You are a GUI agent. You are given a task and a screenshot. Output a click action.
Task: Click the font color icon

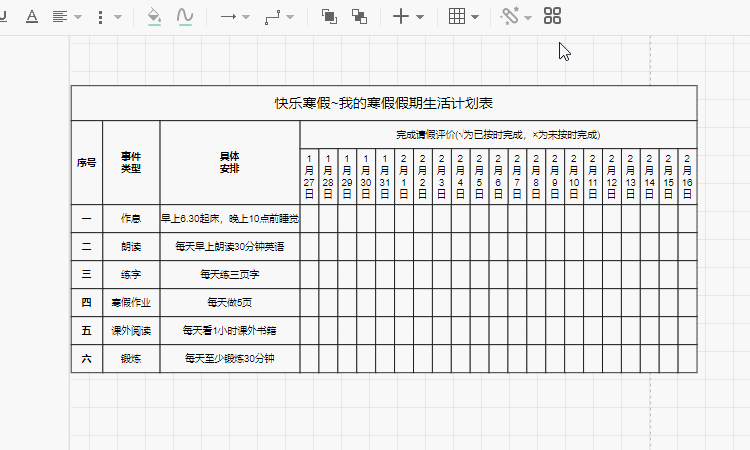click(32, 17)
